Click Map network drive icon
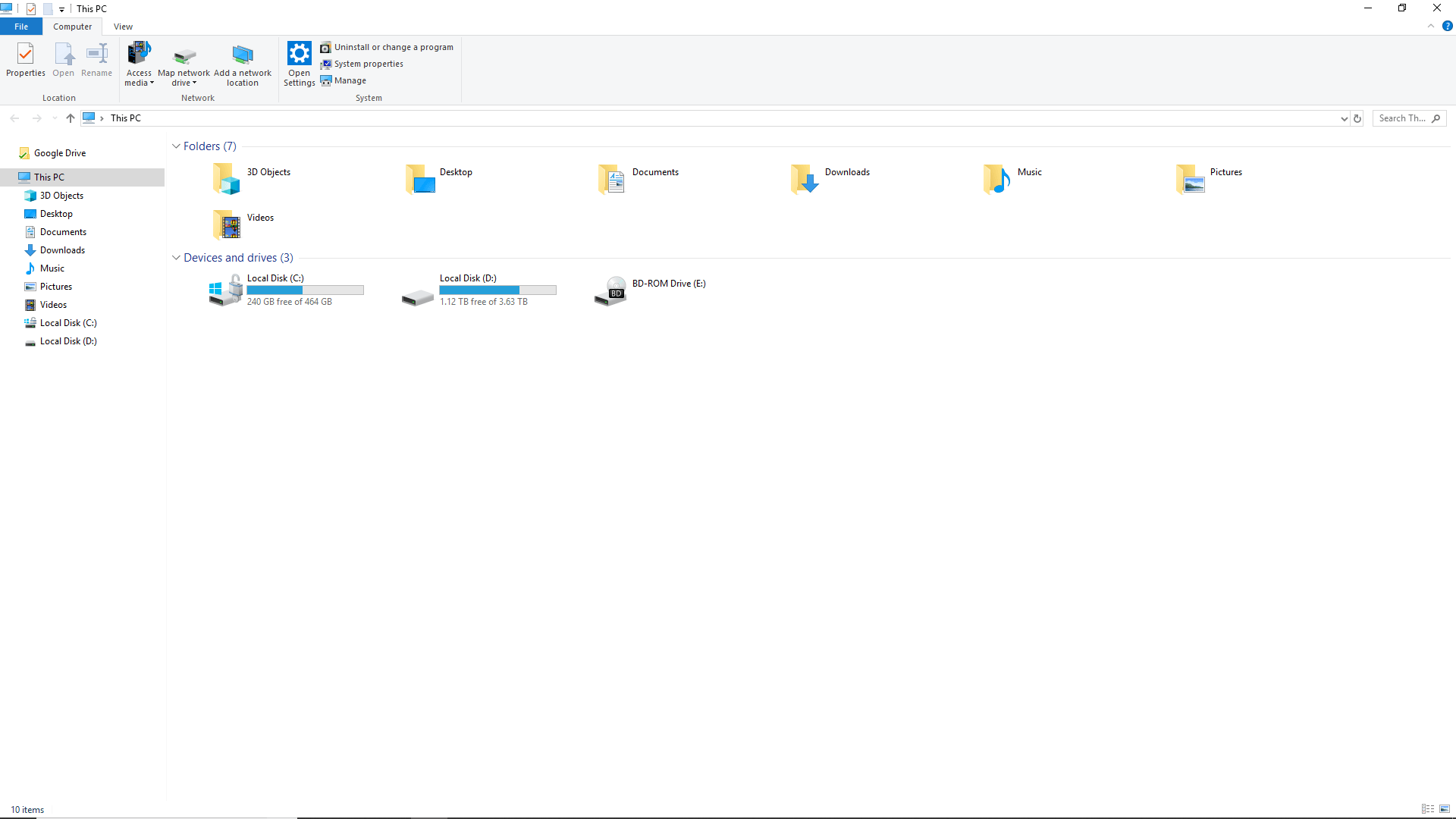Screen dimensions: 1456x819 click(184, 56)
